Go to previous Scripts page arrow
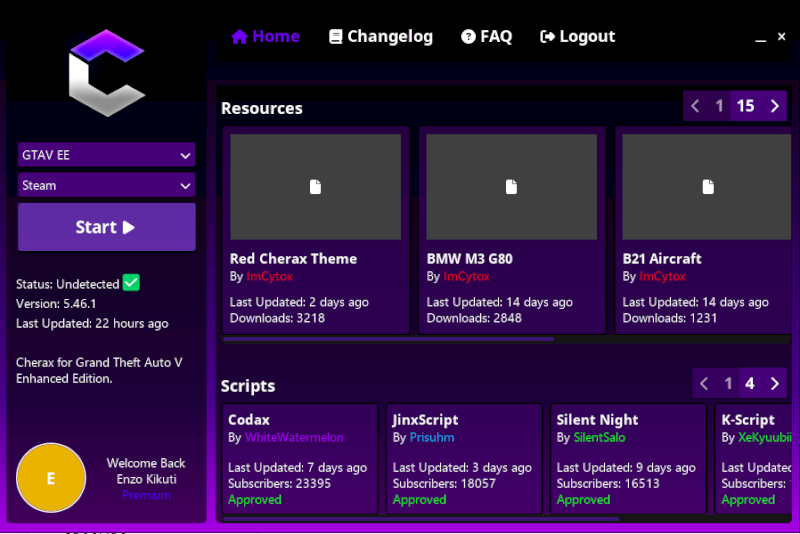 click(705, 383)
